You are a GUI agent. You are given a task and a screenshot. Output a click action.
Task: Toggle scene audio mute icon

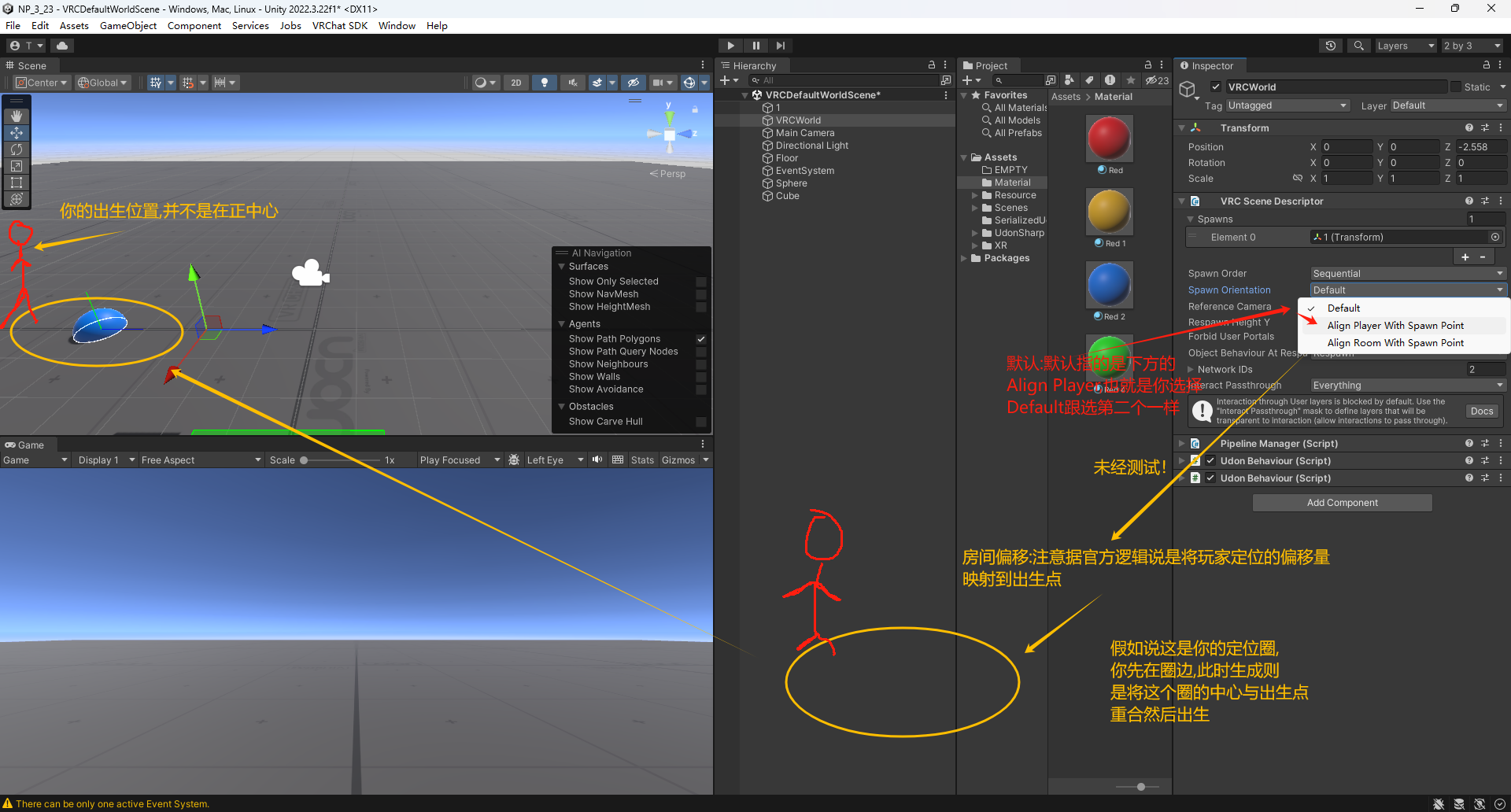[x=572, y=83]
